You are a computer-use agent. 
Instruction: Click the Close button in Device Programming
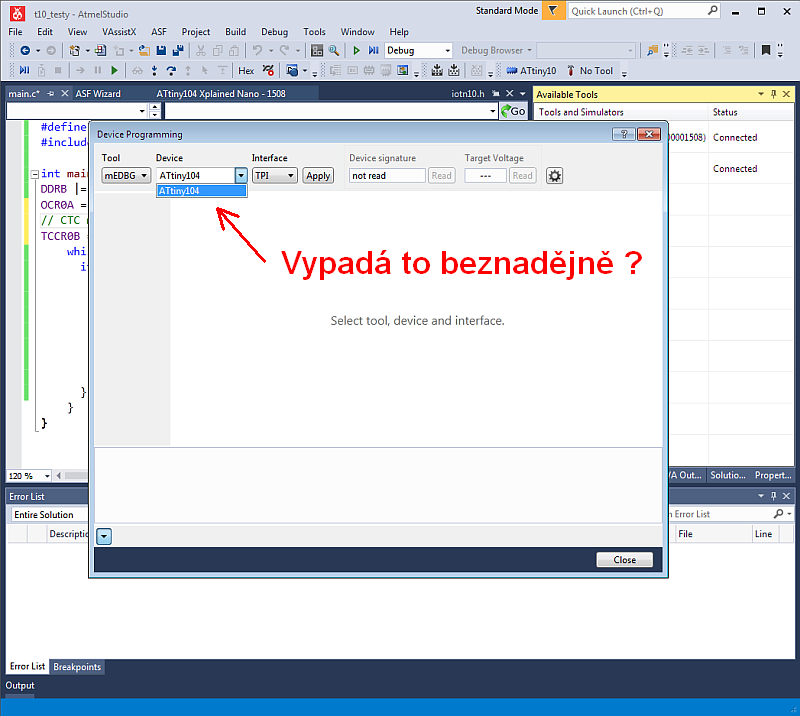click(x=624, y=560)
